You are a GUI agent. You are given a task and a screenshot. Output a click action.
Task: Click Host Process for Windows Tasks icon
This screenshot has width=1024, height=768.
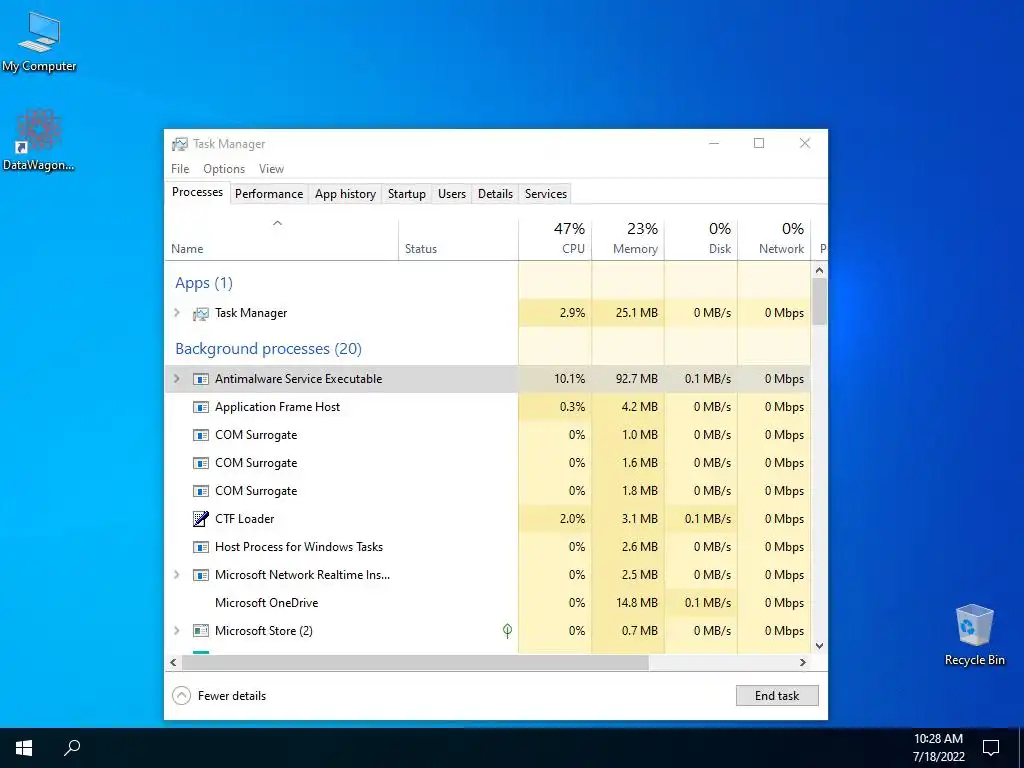point(200,547)
